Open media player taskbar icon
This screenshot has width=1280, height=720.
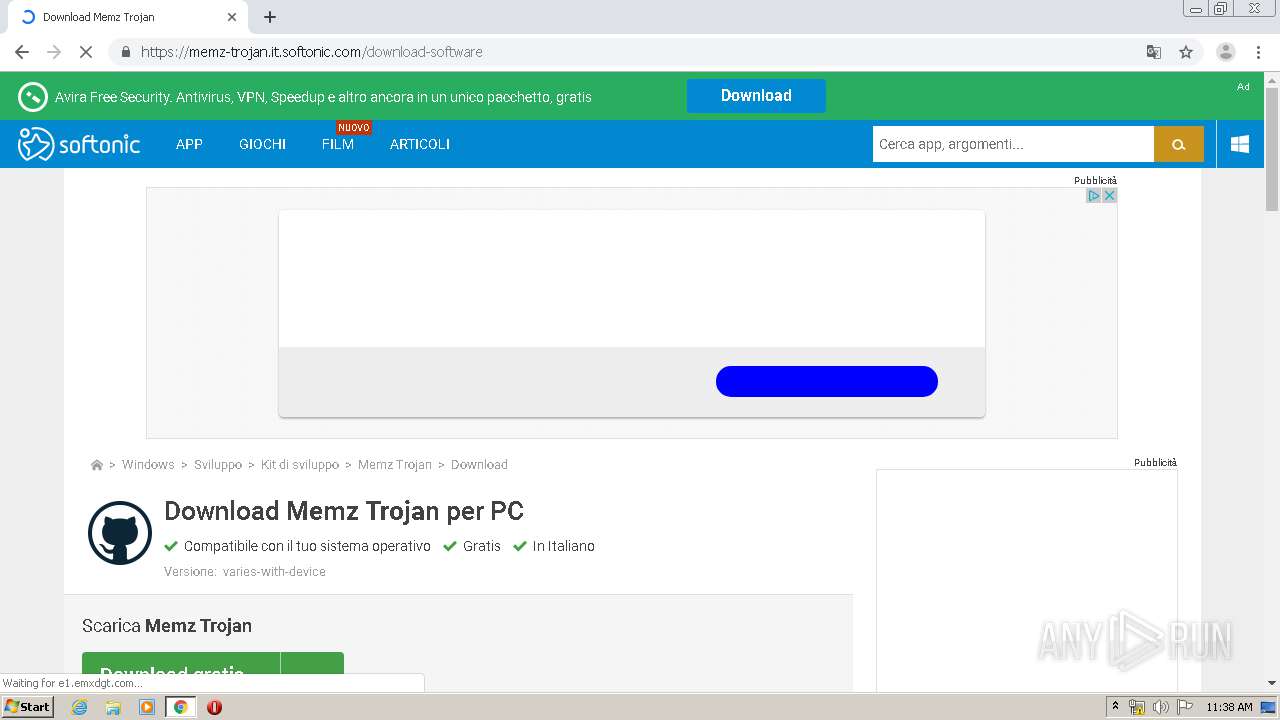click(x=147, y=707)
